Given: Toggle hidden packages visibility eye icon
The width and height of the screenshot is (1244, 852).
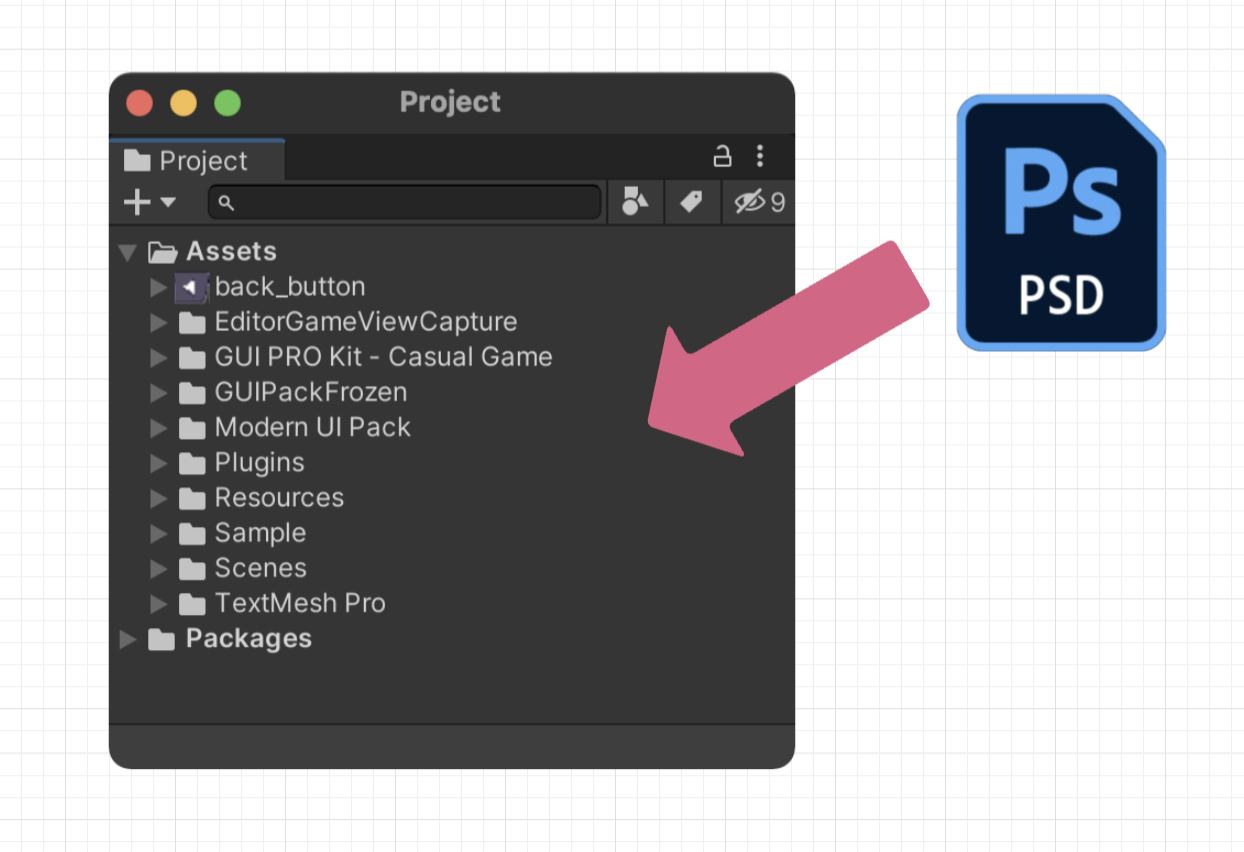Looking at the screenshot, I should click(750, 202).
